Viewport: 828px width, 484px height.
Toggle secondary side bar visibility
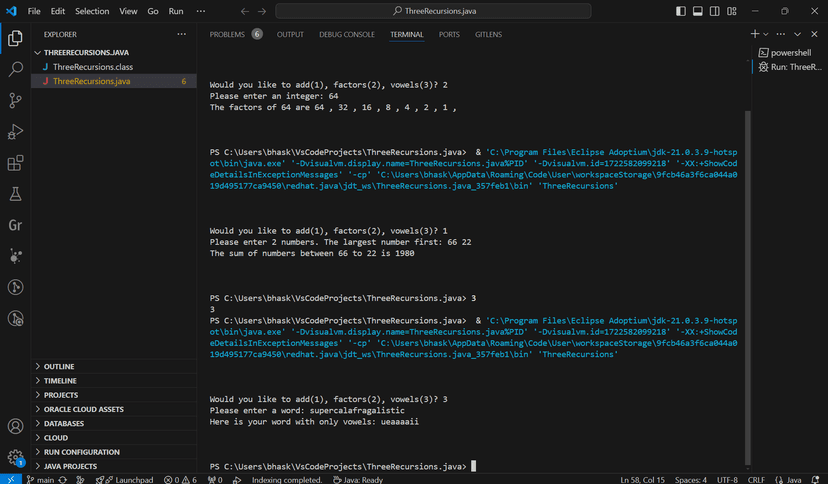(x=714, y=11)
